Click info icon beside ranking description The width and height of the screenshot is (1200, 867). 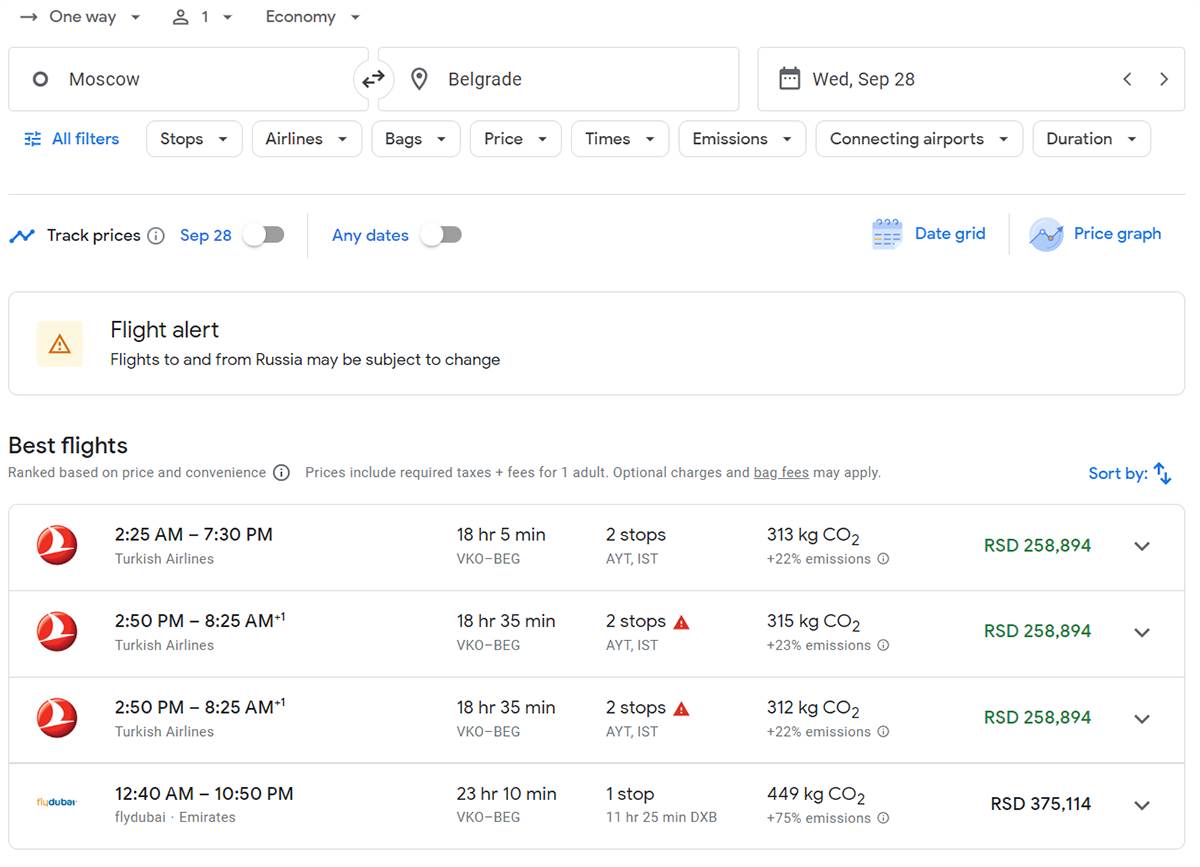click(282, 473)
